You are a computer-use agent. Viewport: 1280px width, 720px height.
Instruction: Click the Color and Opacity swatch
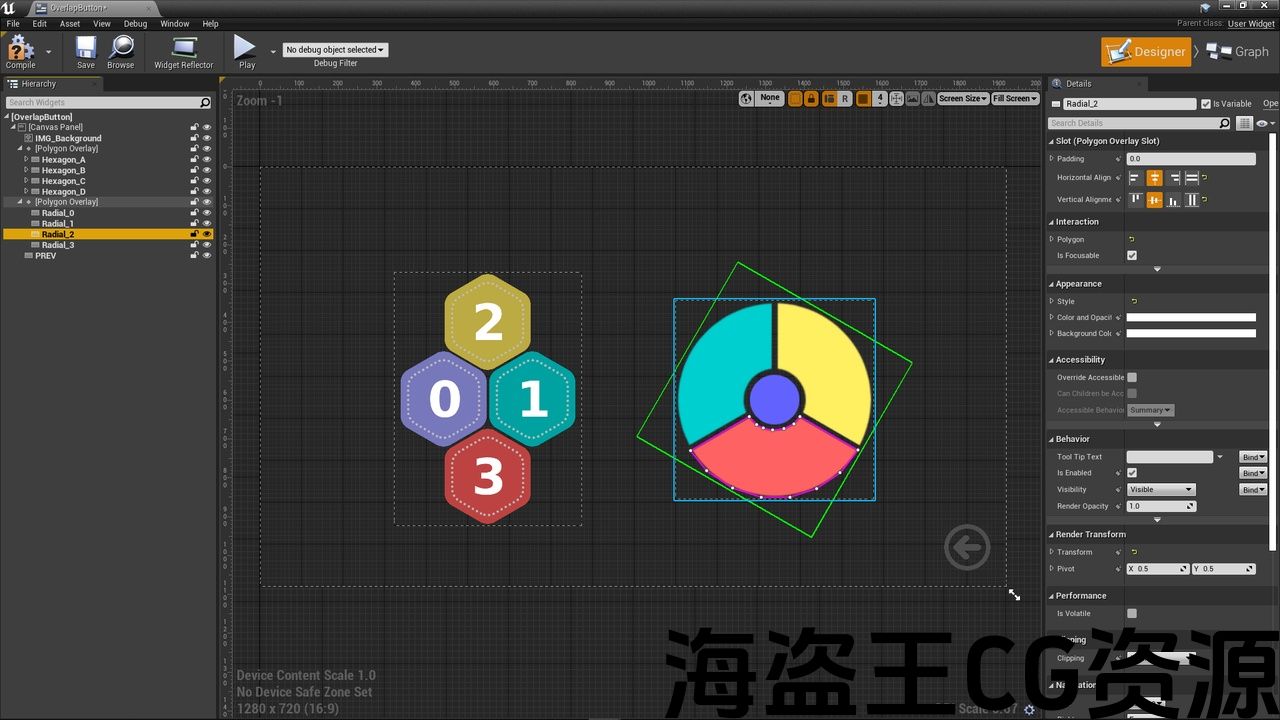tap(1191, 318)
